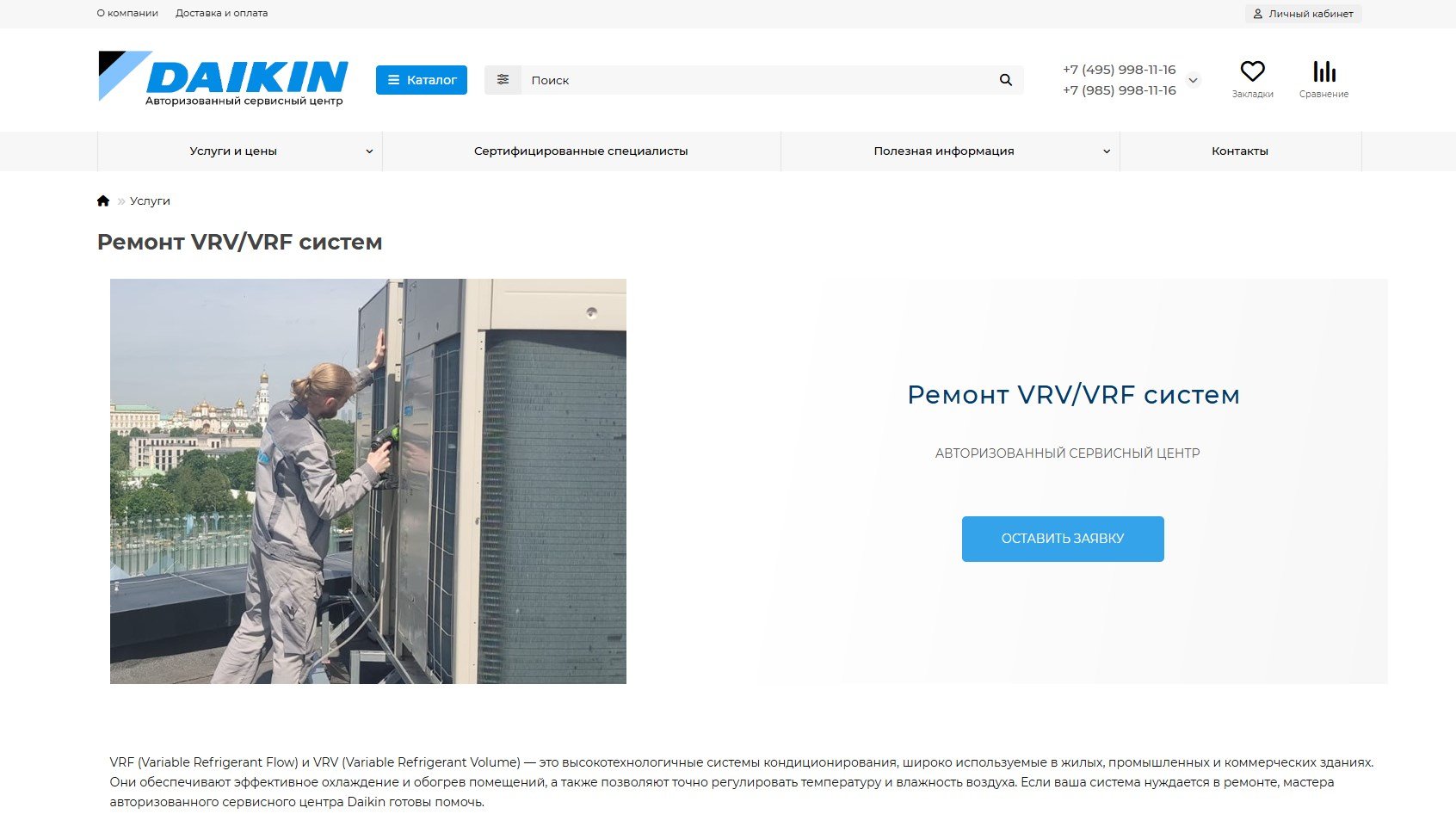Viewport: 1456px width, 814px height.
Task: Focus the Поиск search field
Action: pyautogui.click(x=757, y=80)
